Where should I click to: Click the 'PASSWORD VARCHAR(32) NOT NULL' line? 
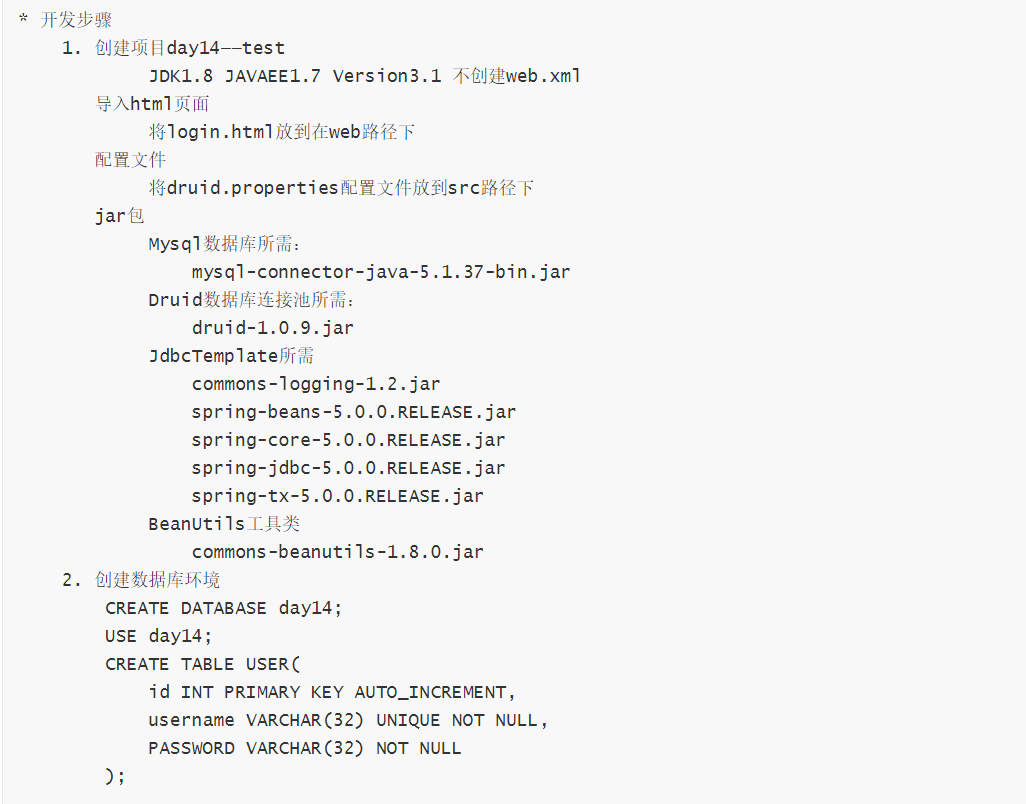tap(305, 748)
